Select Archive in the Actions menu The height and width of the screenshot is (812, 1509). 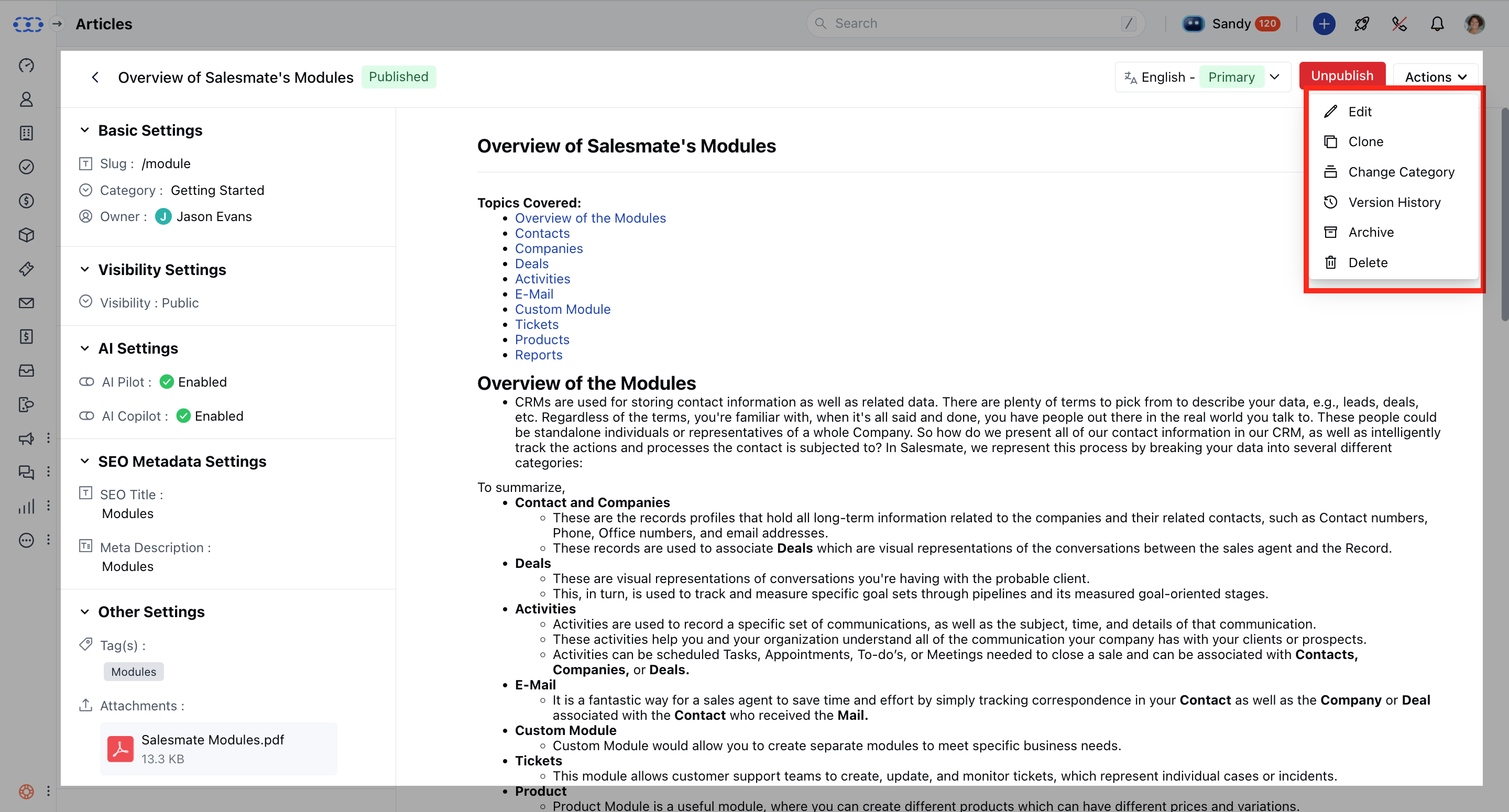pos(1394,233)
